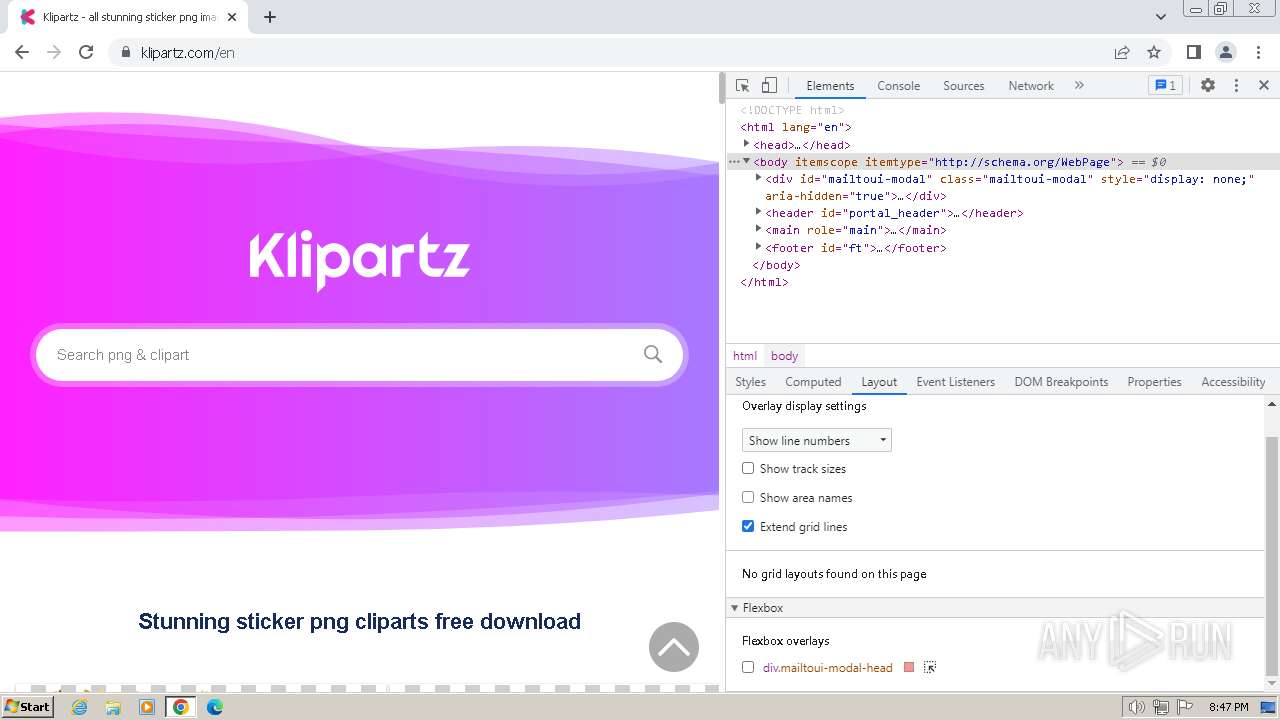The width and height of the screenshot is (1280, 720).
Task: Open a new browser tab
Action: tap(270, 17)
